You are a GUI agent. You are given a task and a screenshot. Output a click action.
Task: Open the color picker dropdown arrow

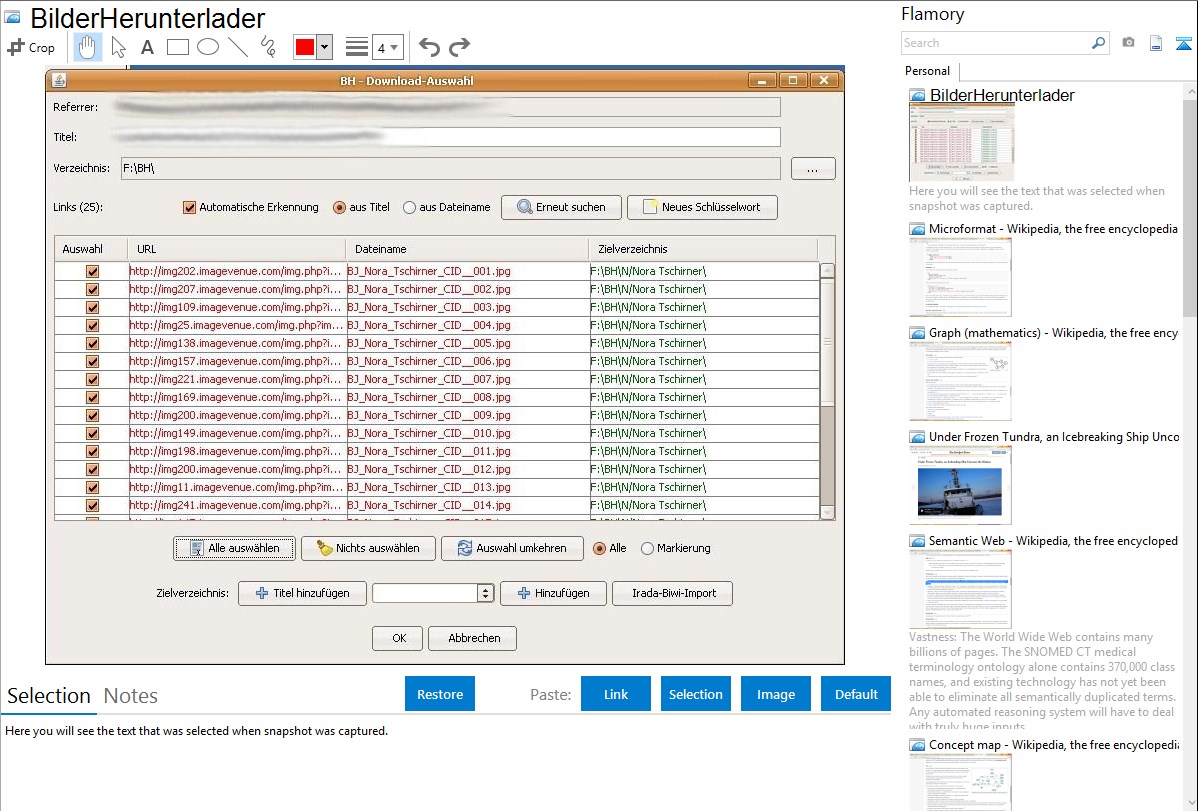325,47
